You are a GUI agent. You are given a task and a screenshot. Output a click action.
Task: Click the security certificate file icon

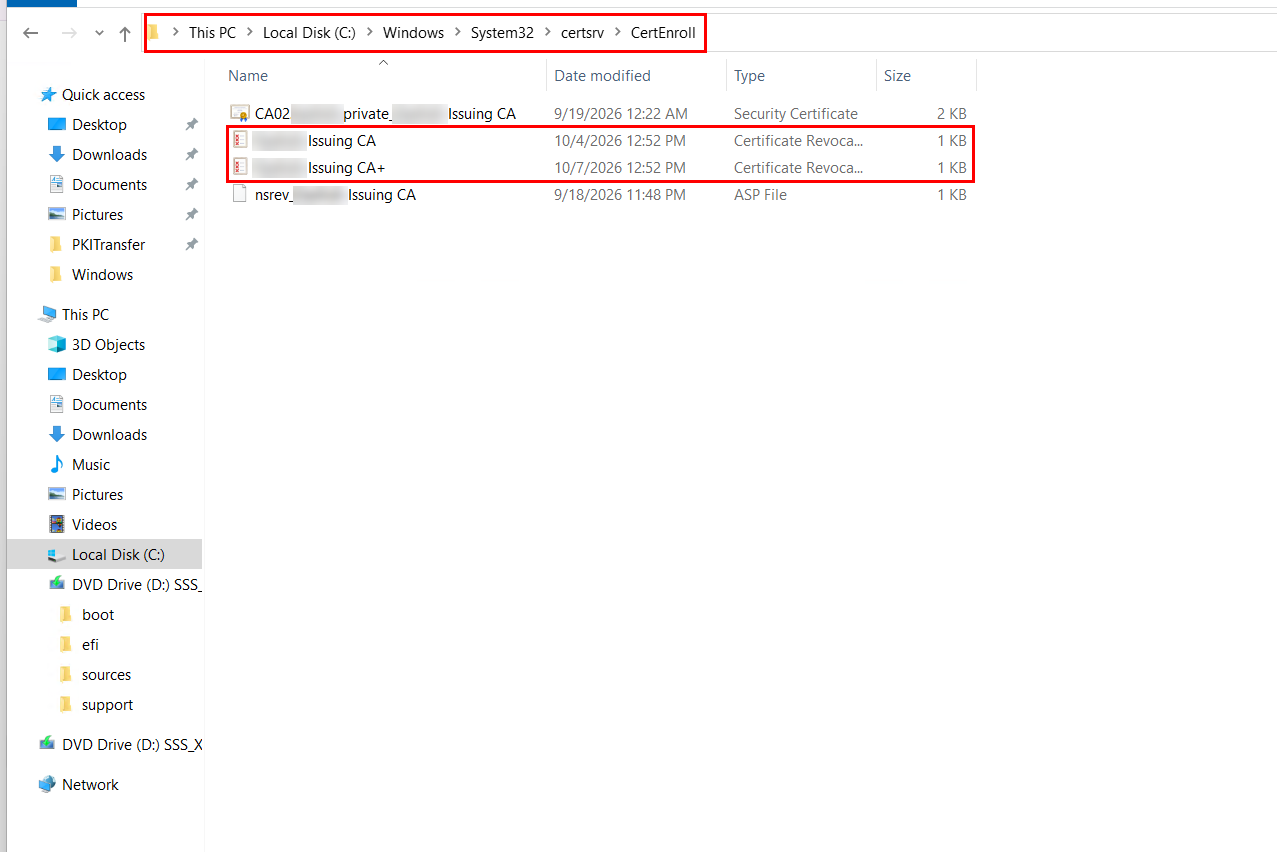point(239,113)
